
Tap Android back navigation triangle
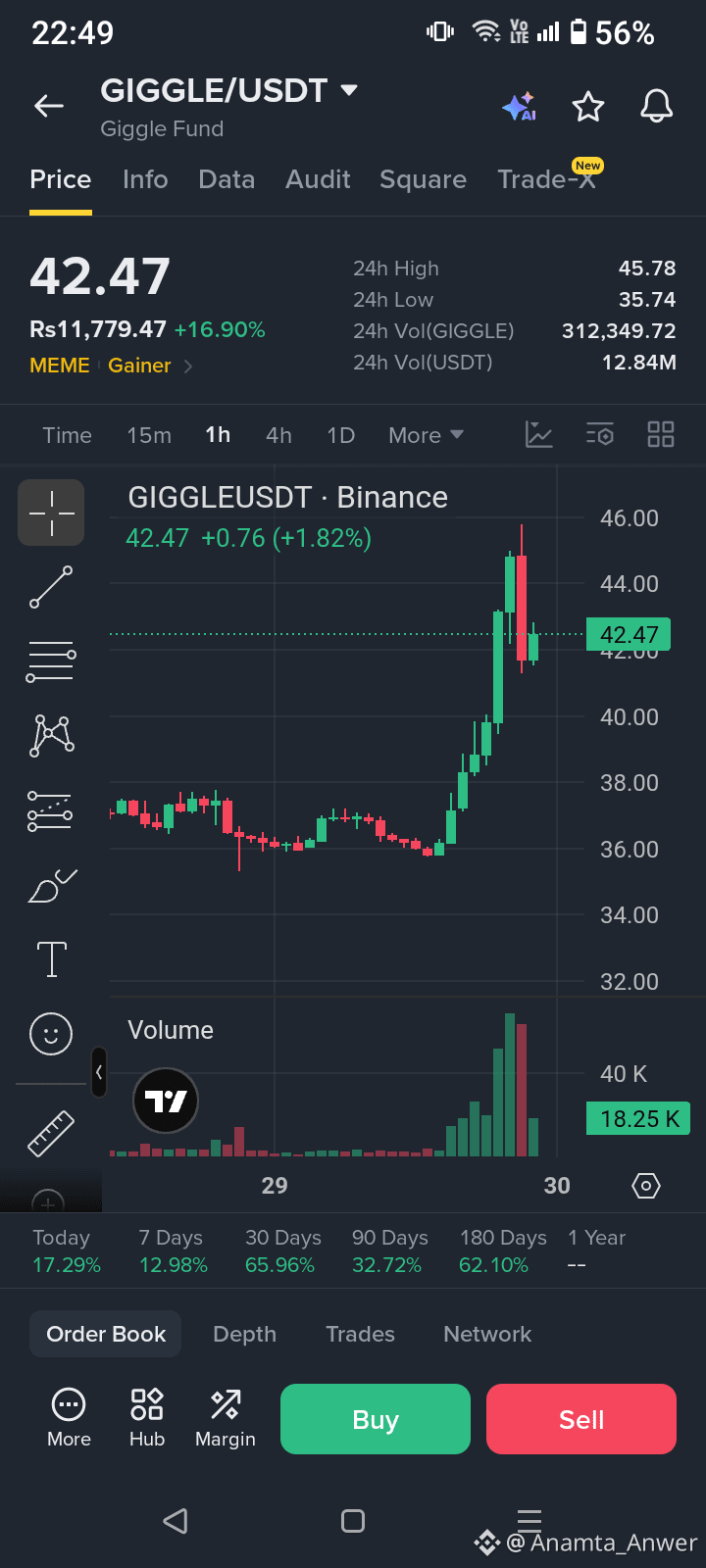(176, 1521)
